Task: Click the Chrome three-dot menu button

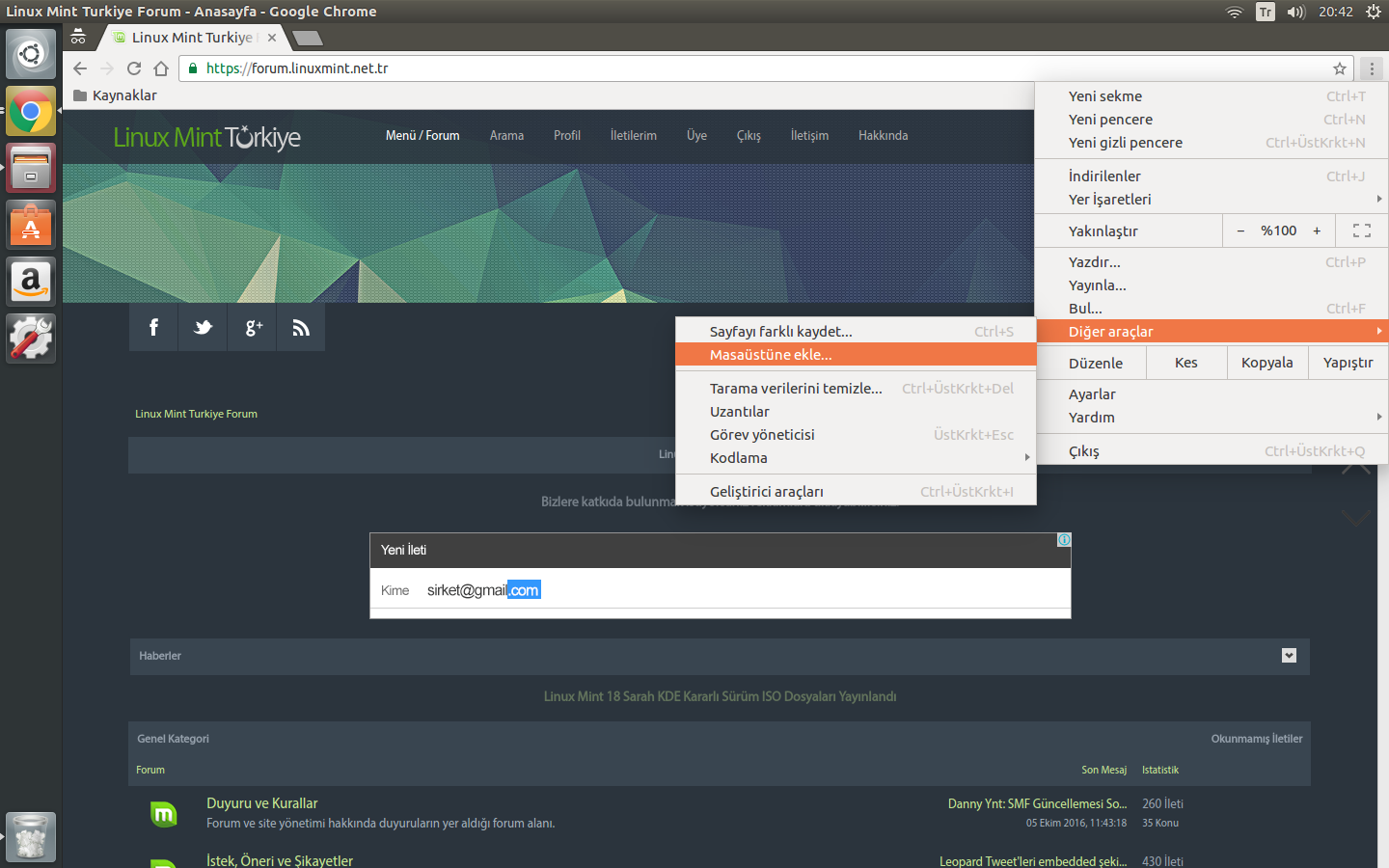Action: [x=1372, y=68]
